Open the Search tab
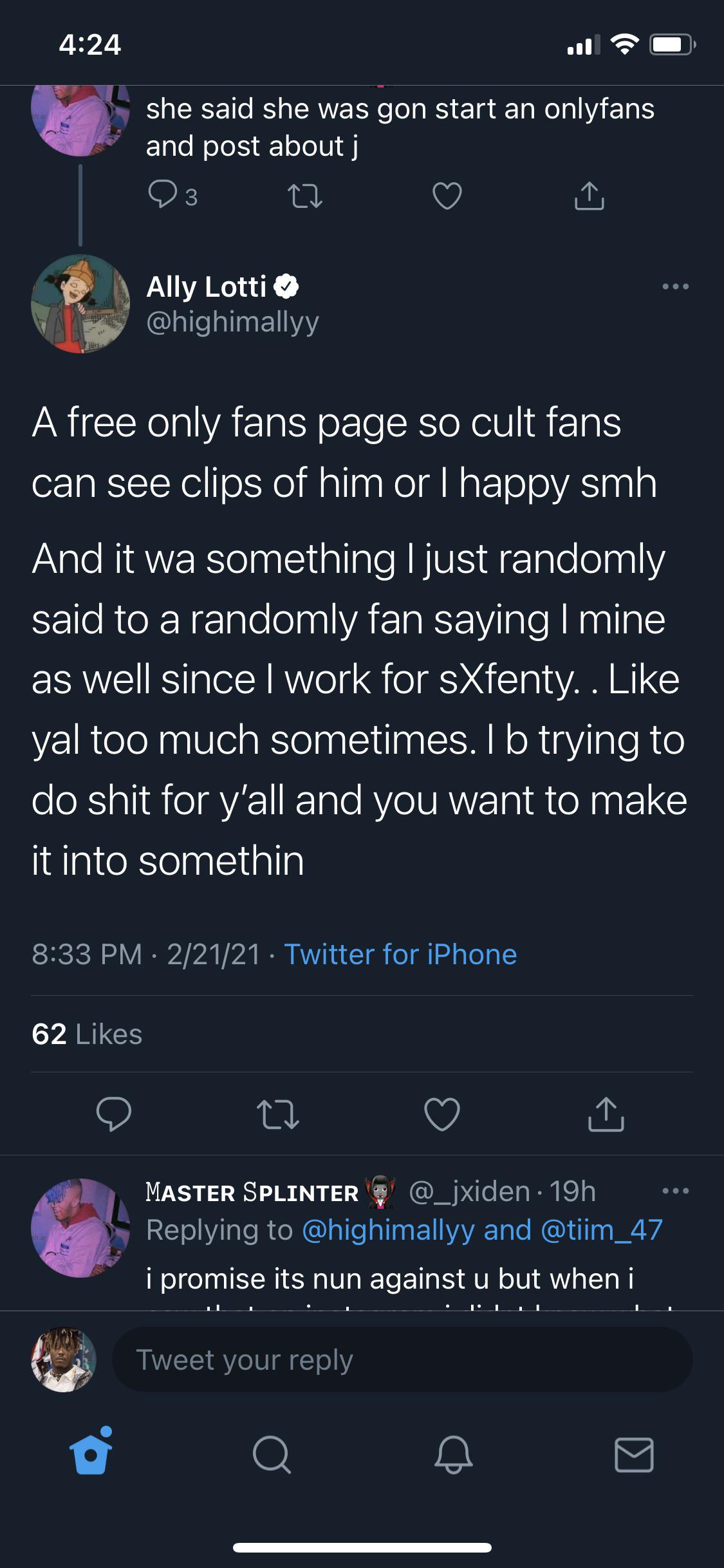724x1568 pixels. pyautogui.click(x=272, y=1455)
